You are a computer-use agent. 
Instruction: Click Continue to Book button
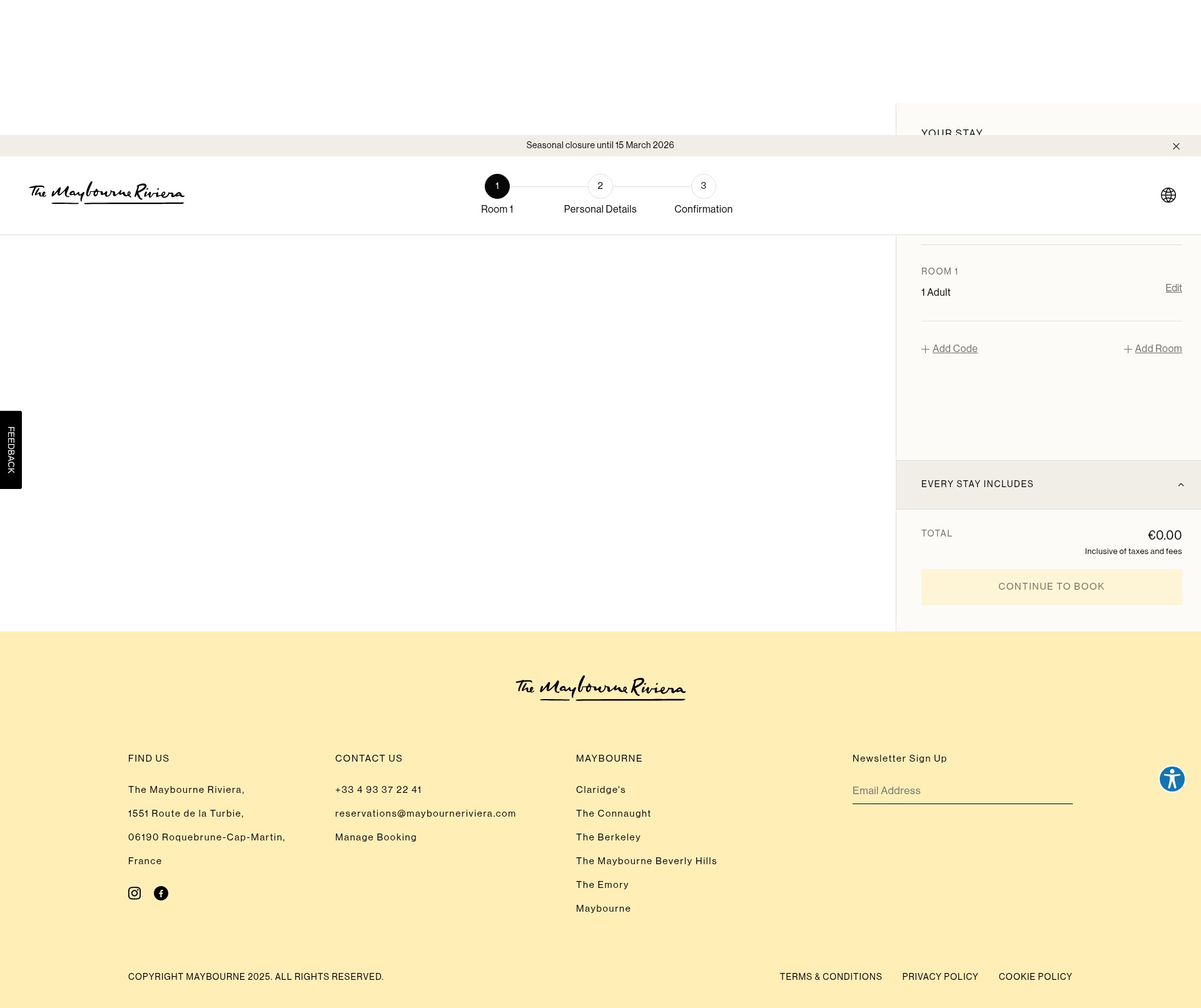click(1052, 587)
